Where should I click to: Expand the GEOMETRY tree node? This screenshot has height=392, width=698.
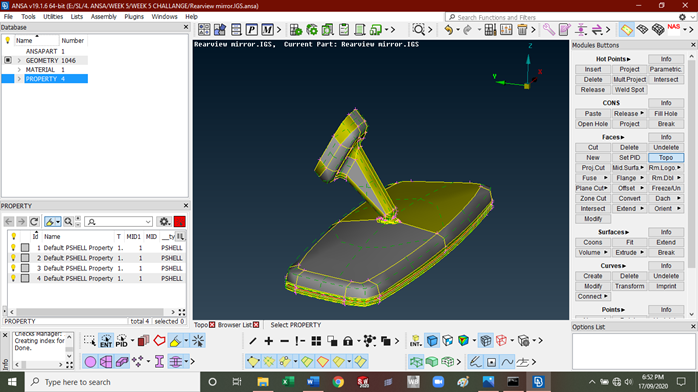(x=19, y=61)
